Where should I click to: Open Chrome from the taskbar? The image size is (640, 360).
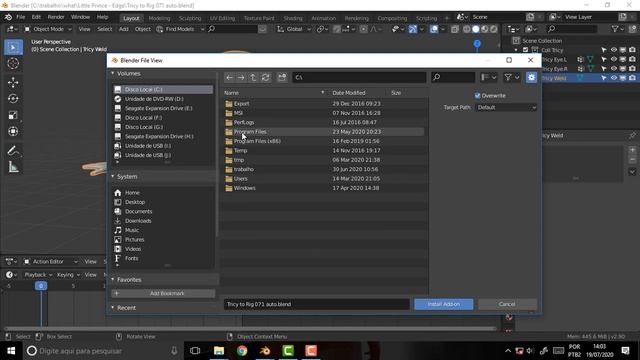pyautogui.click(x=242, y=351)
